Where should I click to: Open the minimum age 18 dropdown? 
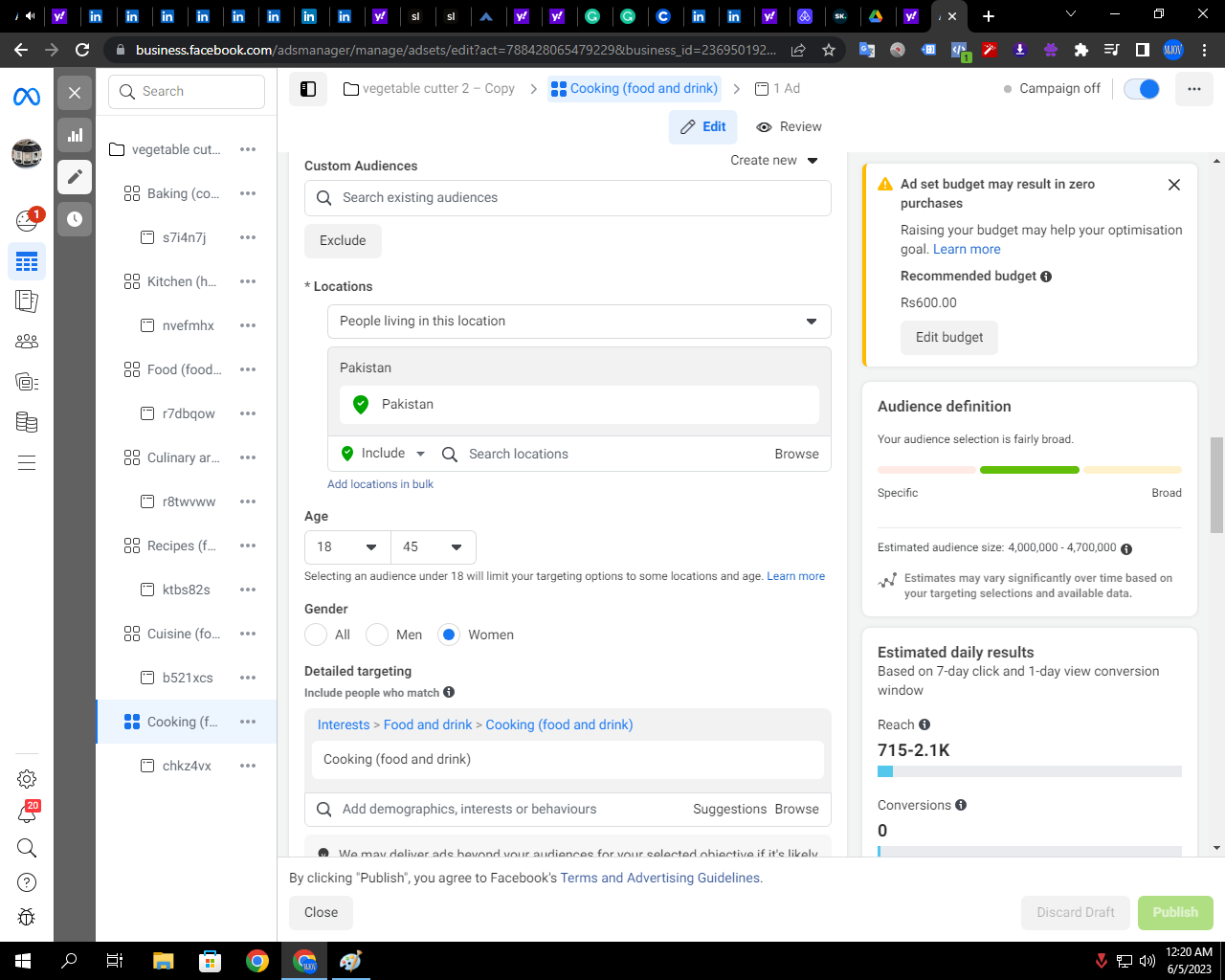tap(347, 546)
